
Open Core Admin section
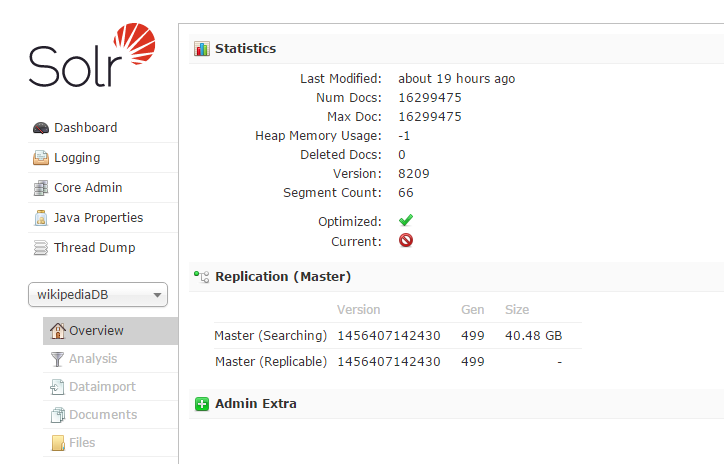88,188
